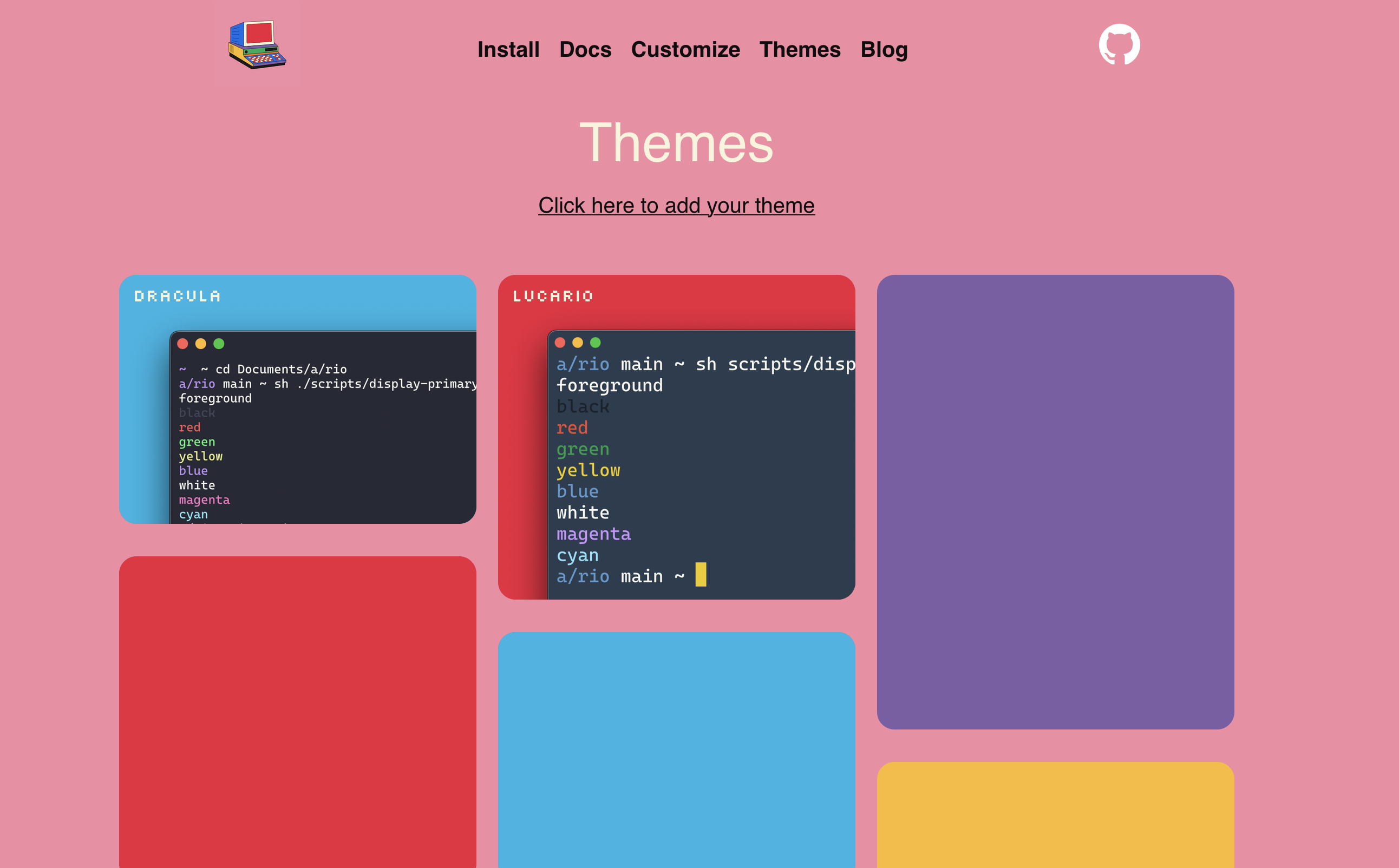This screenshot has height=868, width=1399.
Task: Click the Install navigation menu item
Action: click(509, 49)
